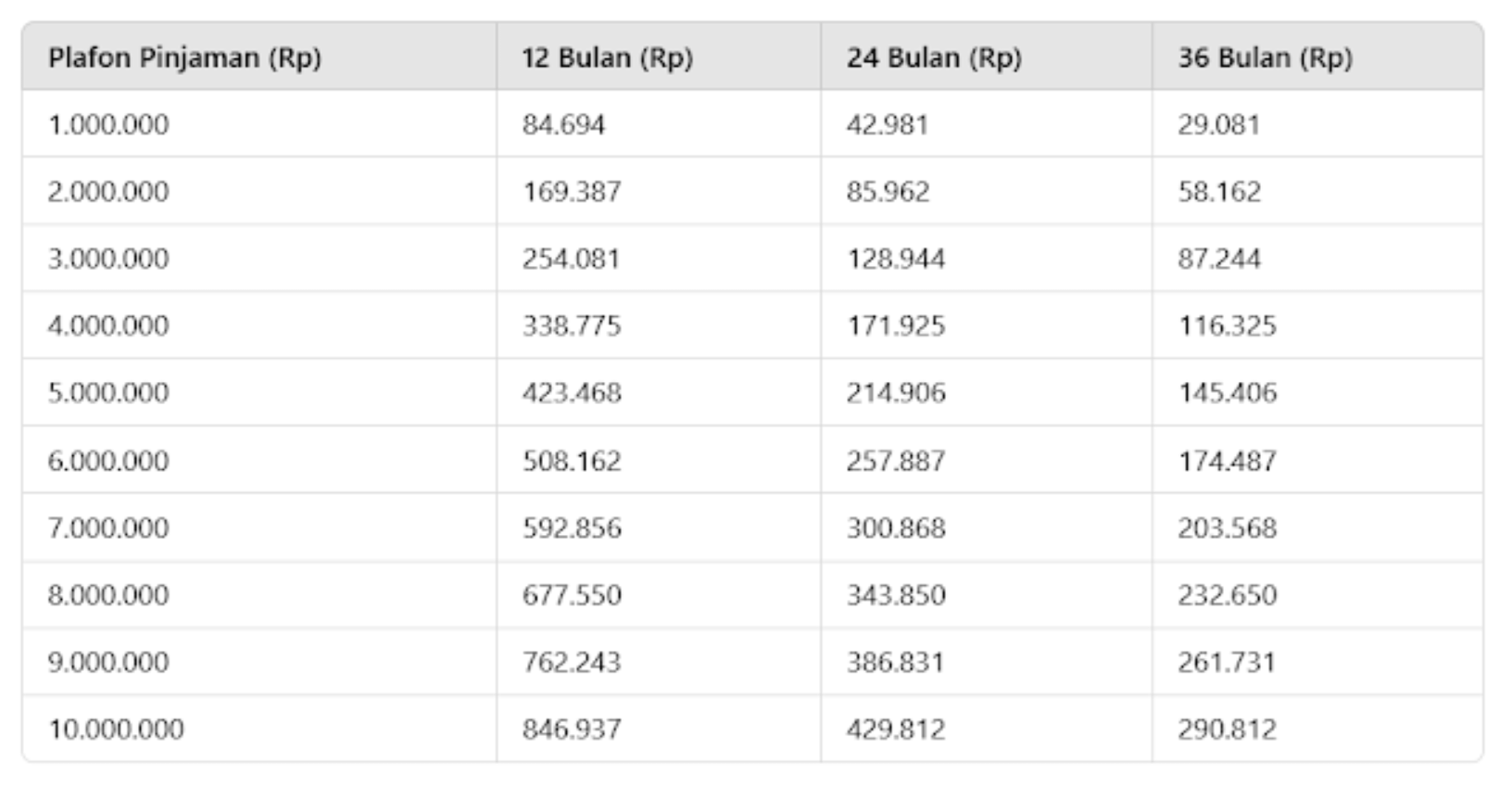Click the 42.981 value in the 24 Bulan column
Viewport: 1512px width, 800px height.
click(x=887, y=124)
